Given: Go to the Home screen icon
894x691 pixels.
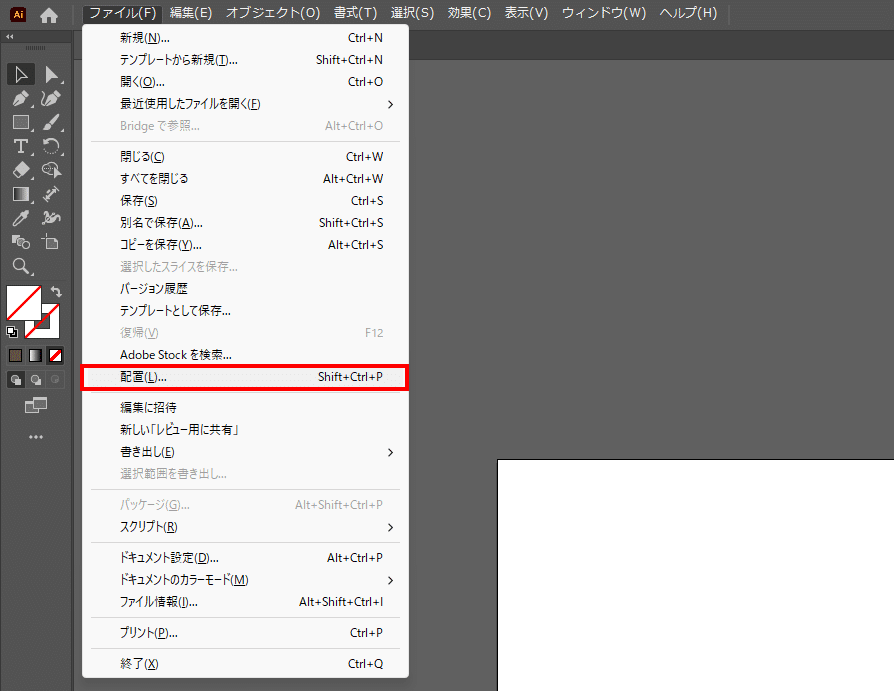Looking at the screenshot, I should coord(49,15).
